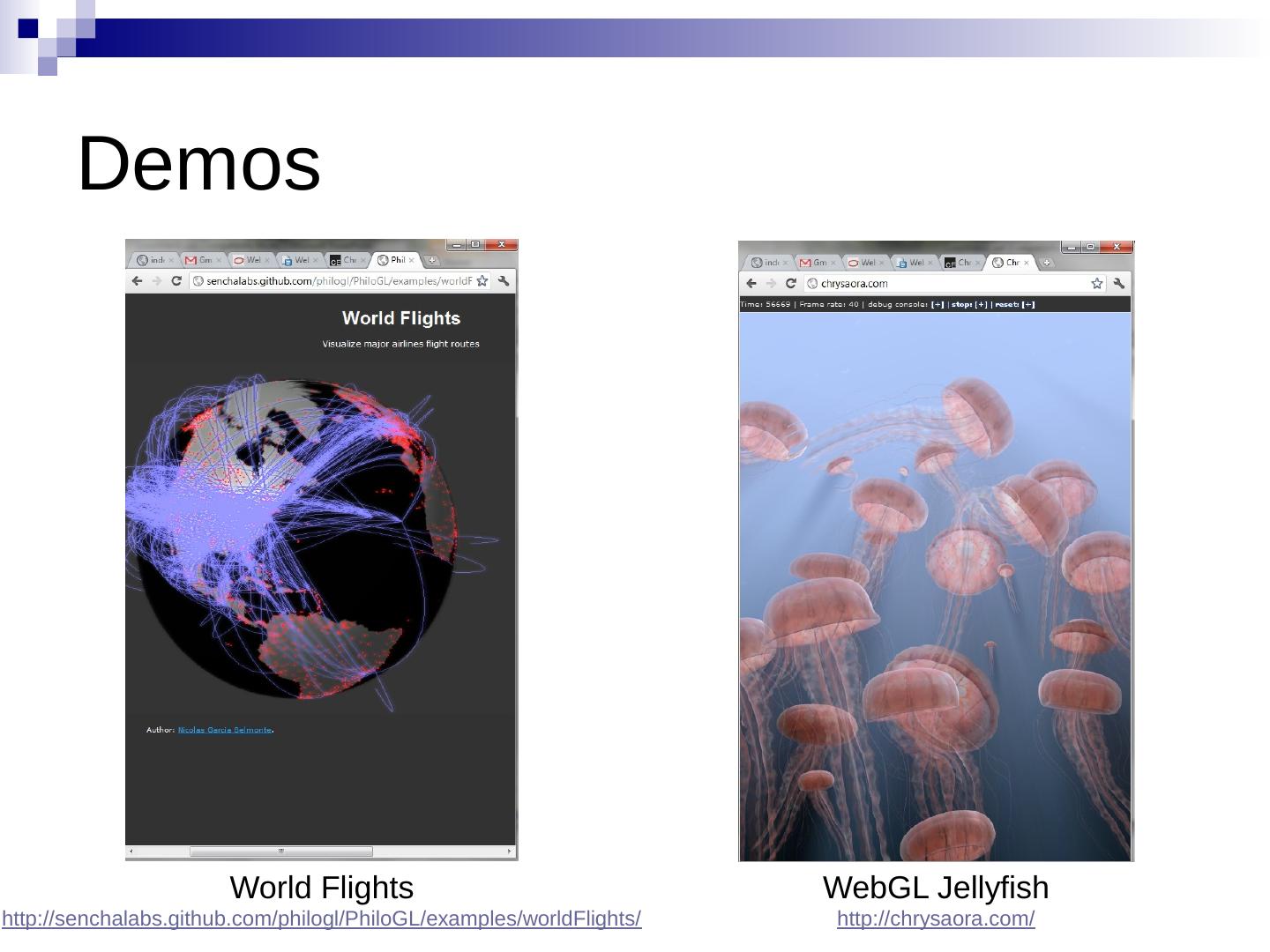
Task: Open wrench settings menu in jellyfish browser
Action: pyautogui.click(x=1118, y=283)
